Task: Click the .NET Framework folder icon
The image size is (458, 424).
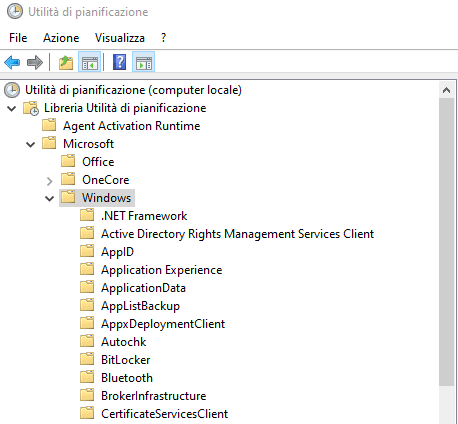Action: (x=87, y=215)
